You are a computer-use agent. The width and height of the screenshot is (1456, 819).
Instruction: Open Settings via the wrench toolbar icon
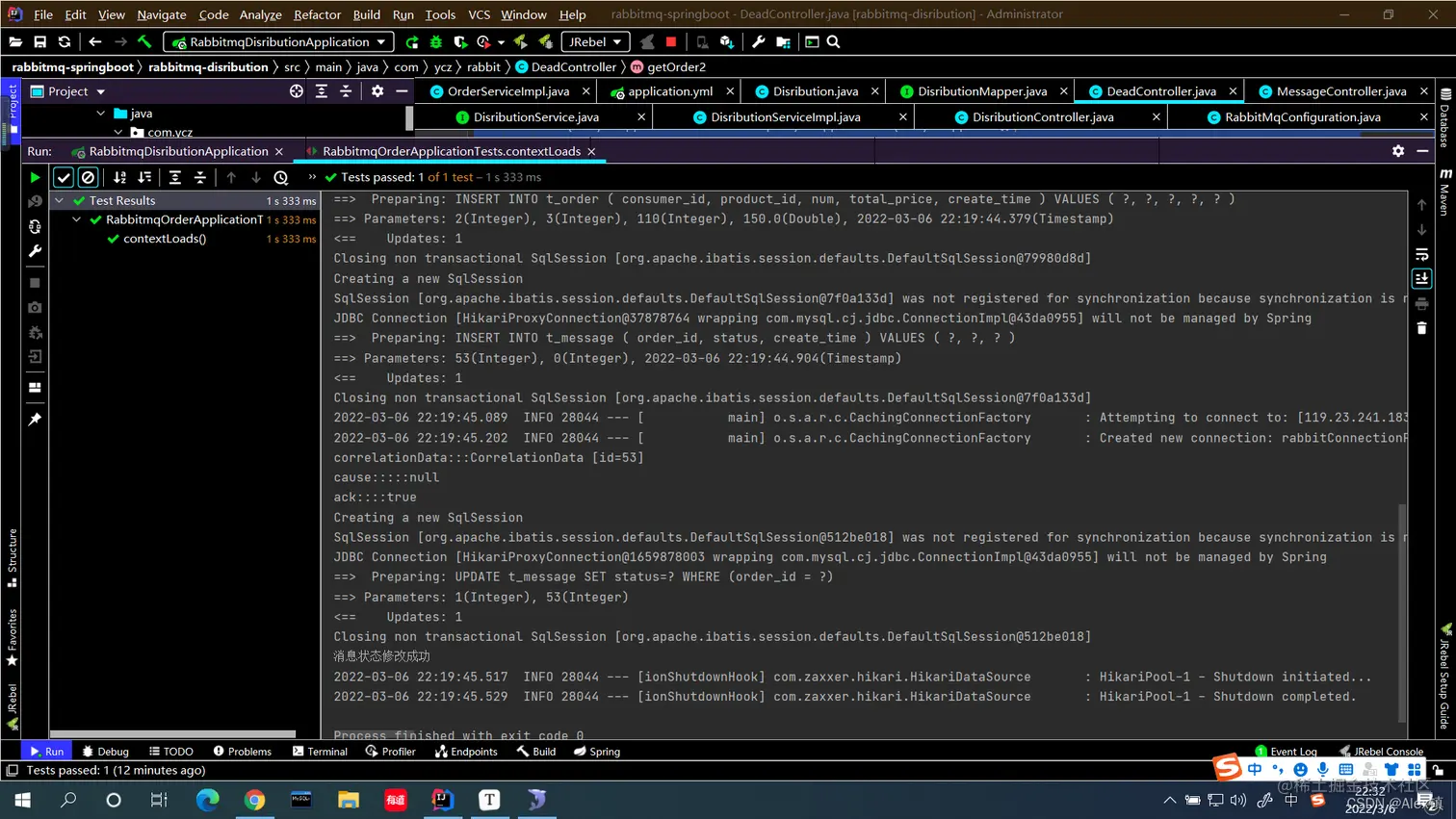[759, 41]
